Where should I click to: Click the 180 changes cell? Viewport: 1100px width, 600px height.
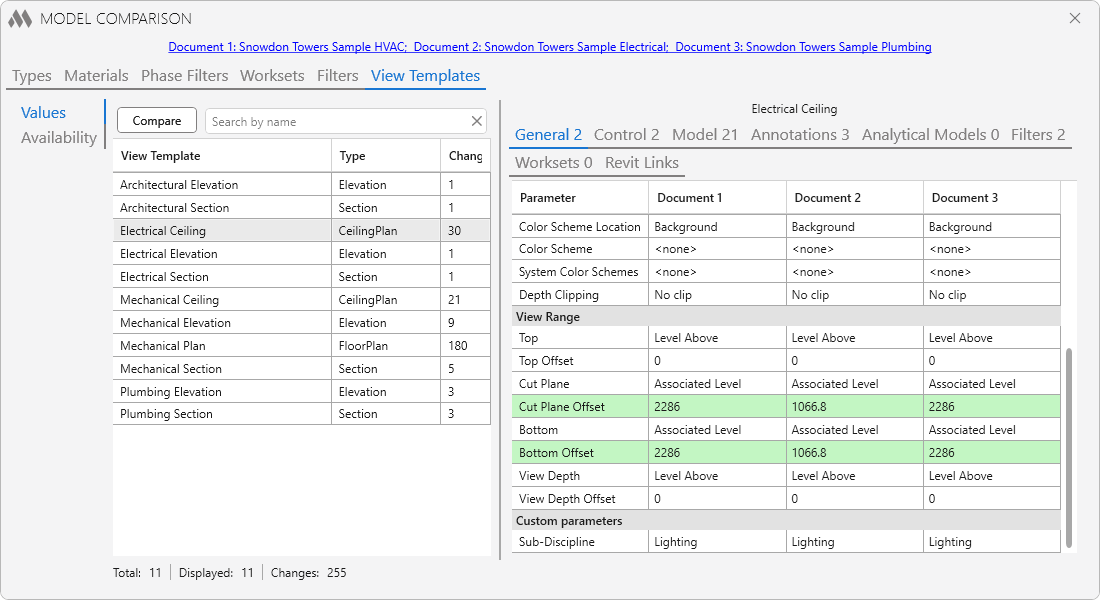pos(465,345)
